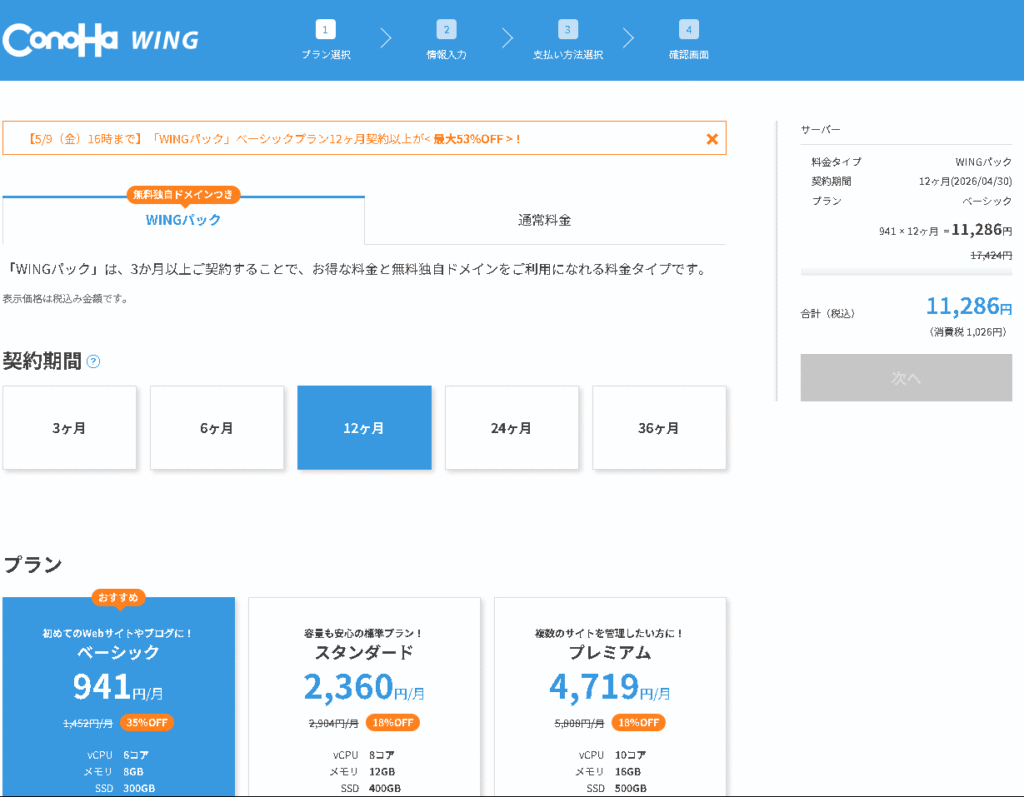Viewport: 1024px width, 797px height.
Task: Select the 36ヶ月 contract period
Action: [x=659, y=428]
